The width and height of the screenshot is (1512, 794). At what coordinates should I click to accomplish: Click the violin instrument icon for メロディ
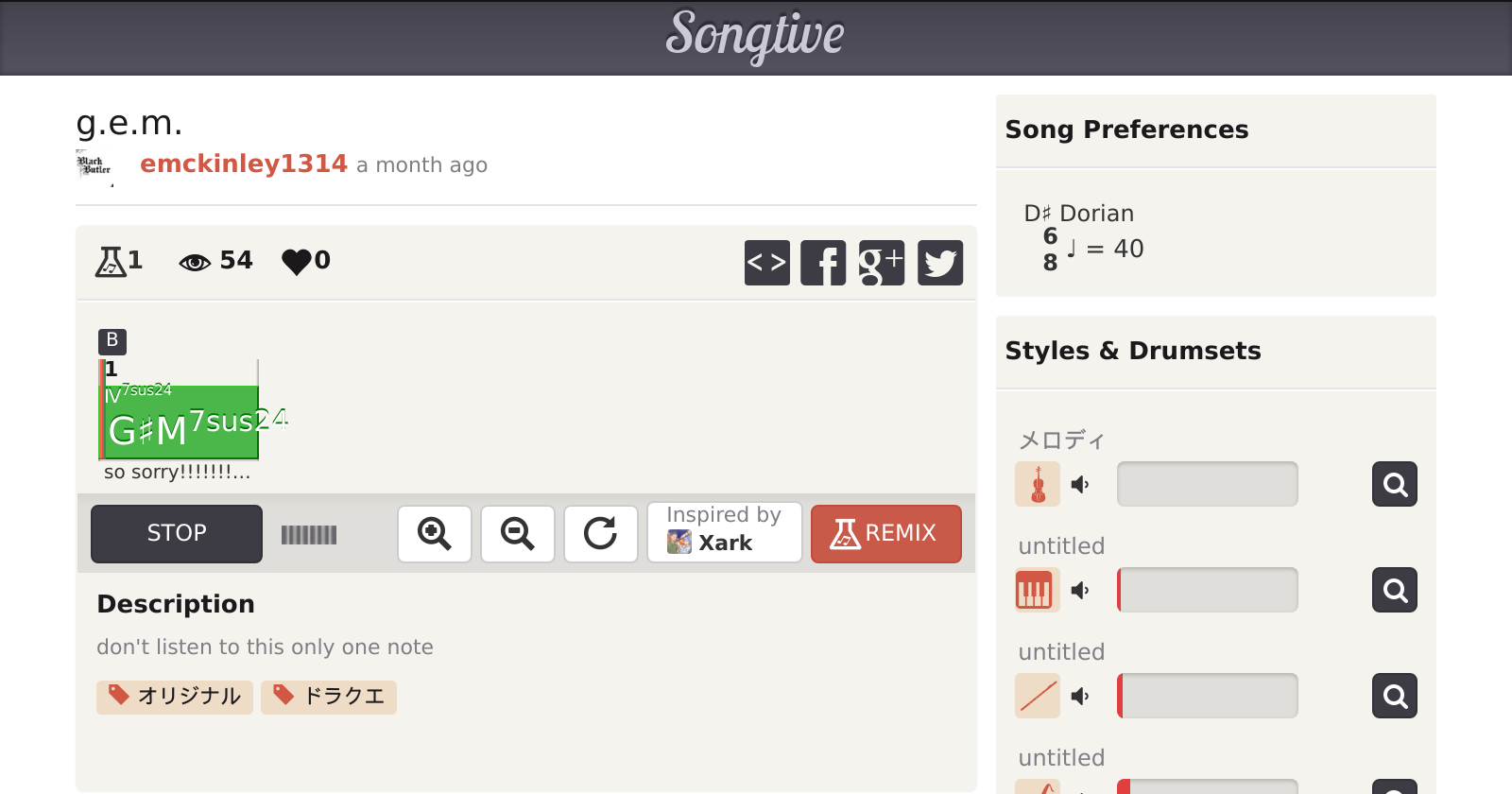pos(1038,484)
